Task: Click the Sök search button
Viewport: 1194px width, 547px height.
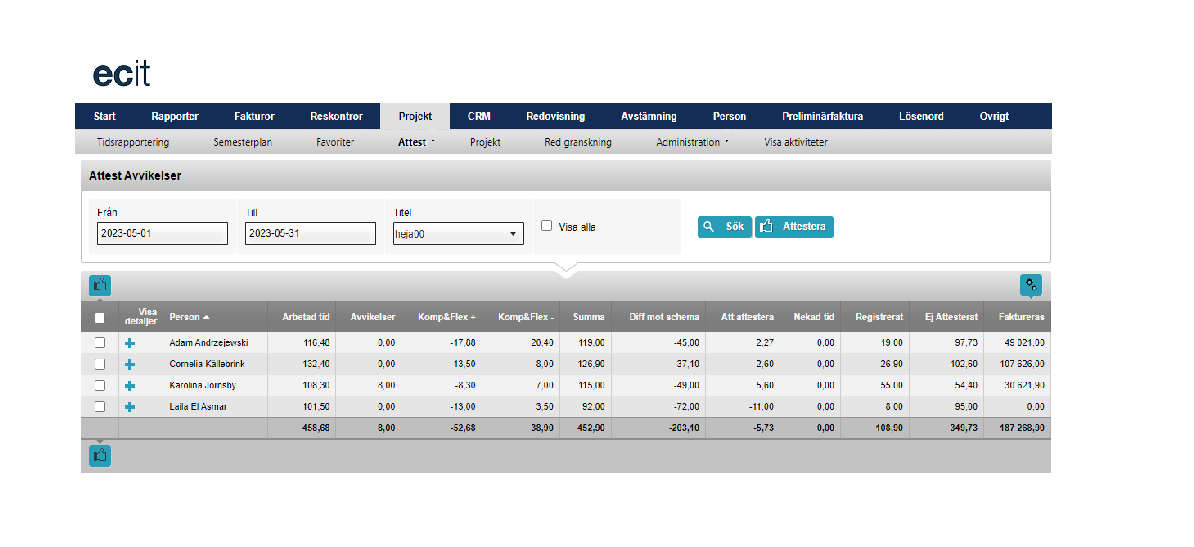Action: tap(725, 227)
